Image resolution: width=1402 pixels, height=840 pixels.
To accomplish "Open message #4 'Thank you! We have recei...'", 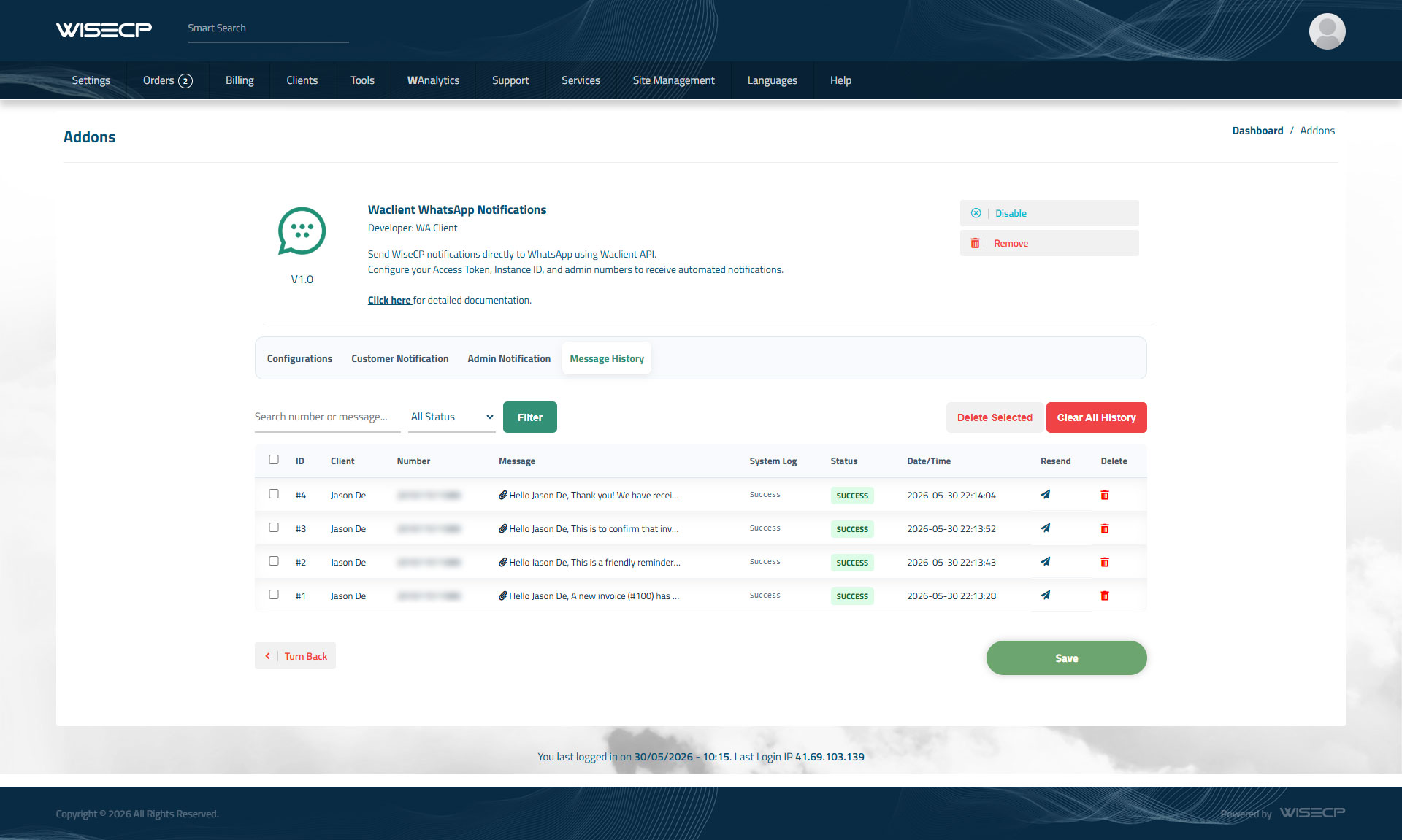I will coord(589,496).
